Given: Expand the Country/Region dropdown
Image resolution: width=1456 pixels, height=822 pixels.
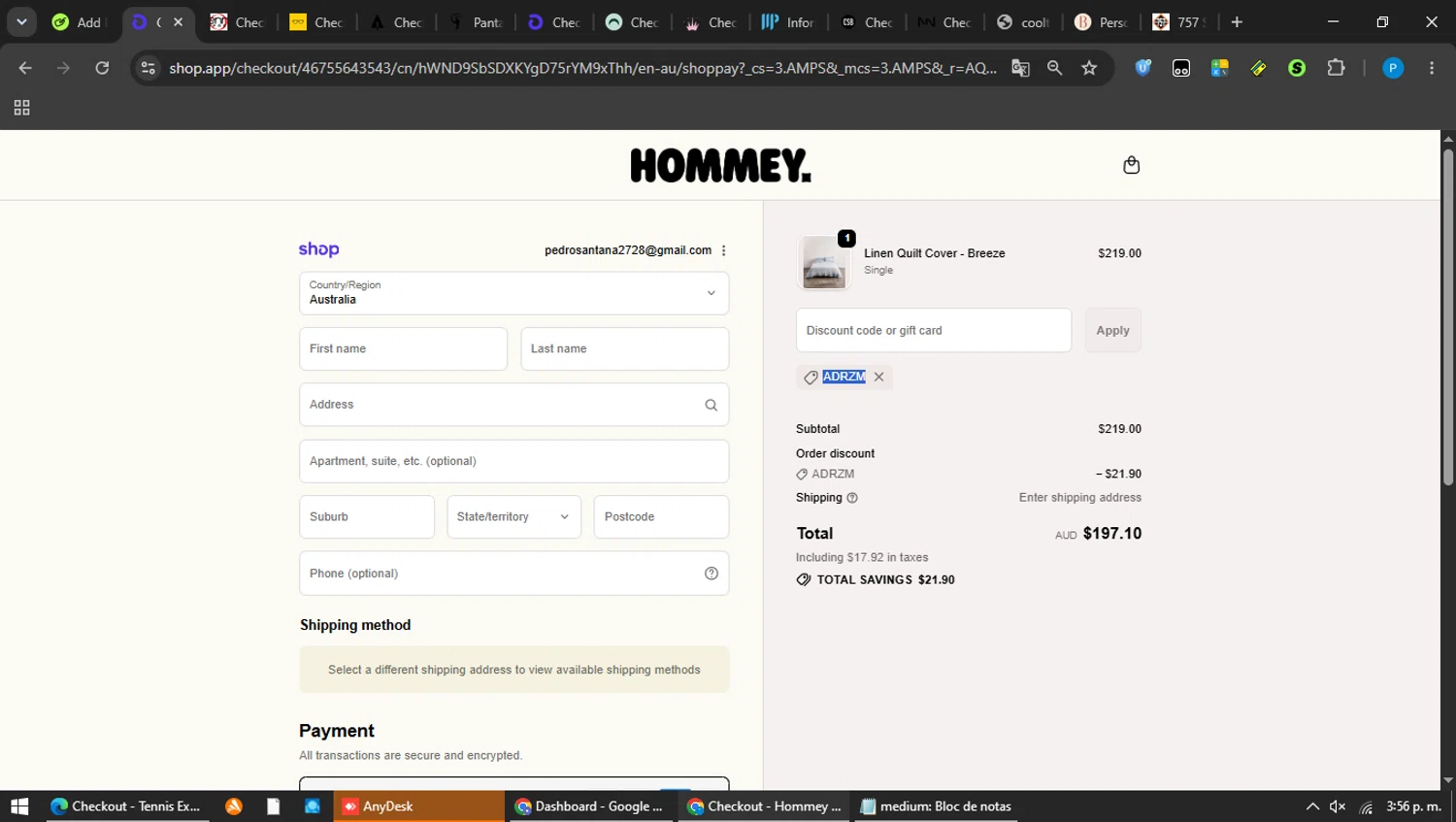Looking at the screenshot, I should click(513, 293).
